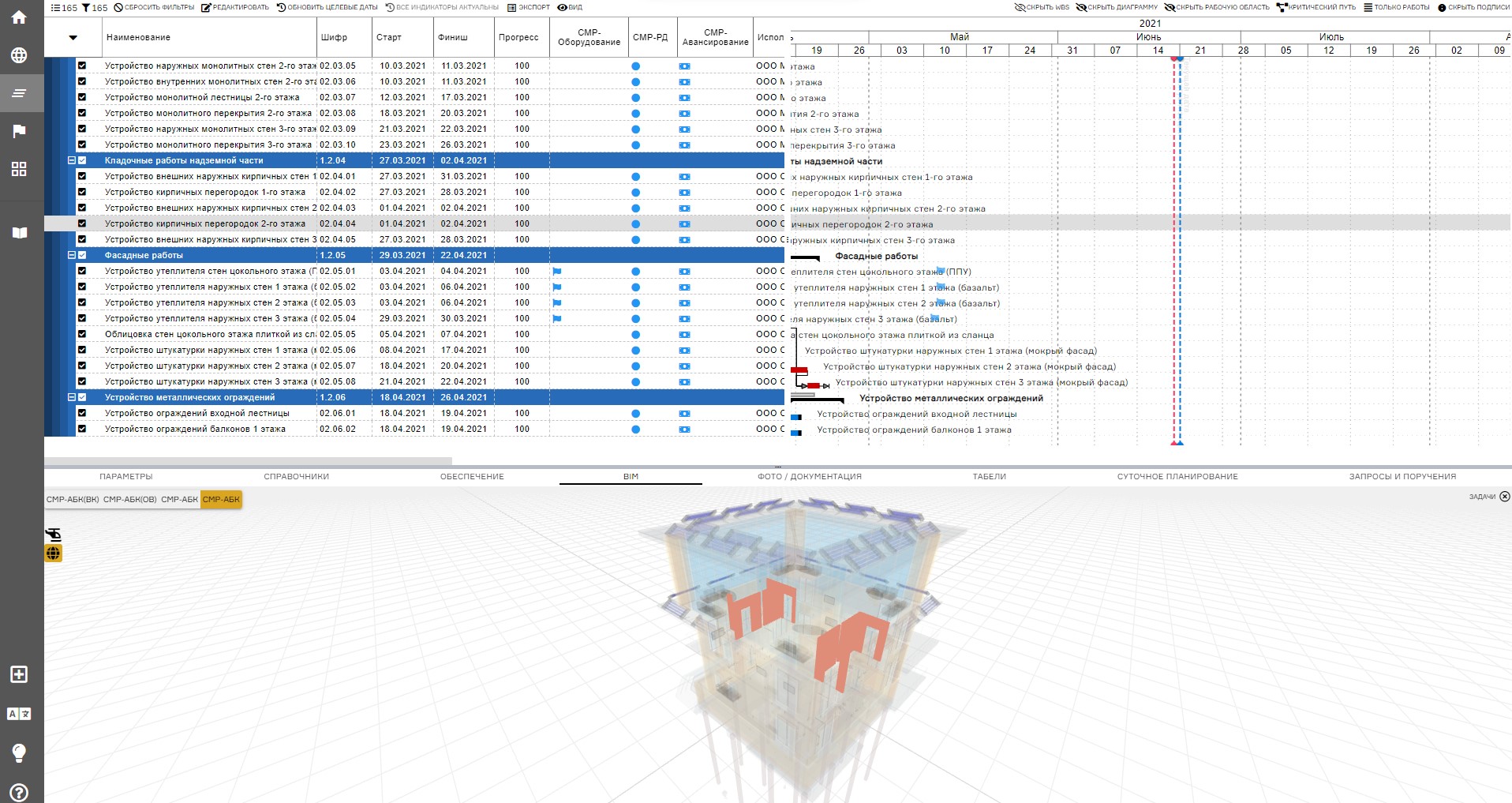
Task: Open help question mark icon
Action: 19,792
